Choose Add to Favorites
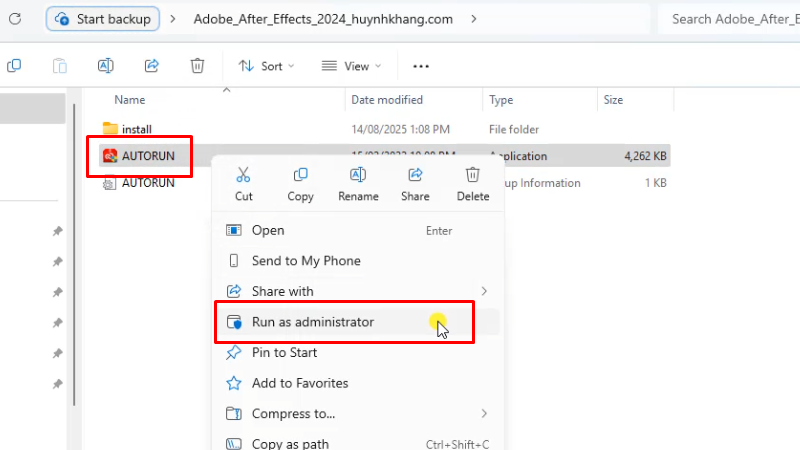Screen dimensions: 800x450 point(358,383)
